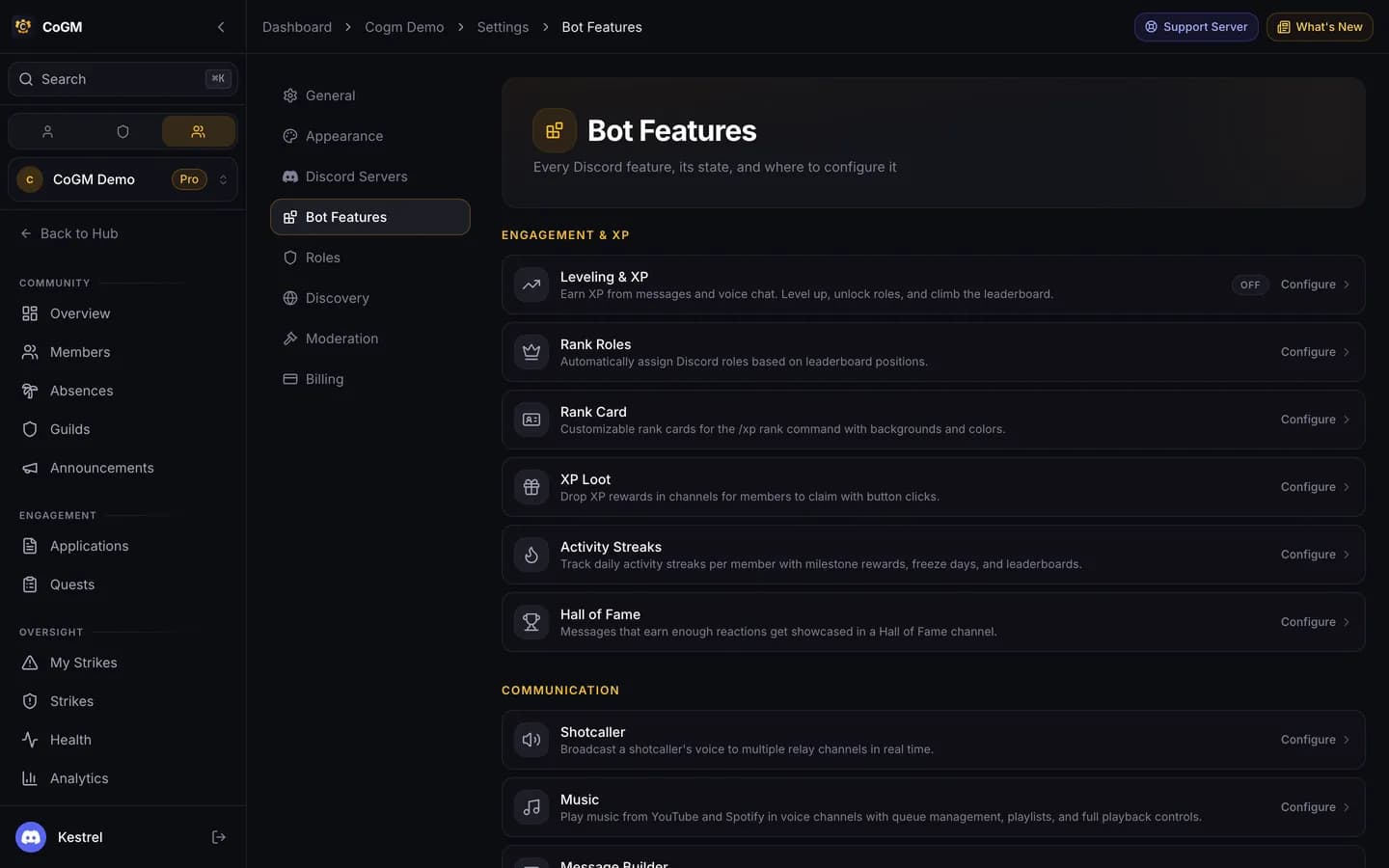Toggle the OFF badge for Leveling & XP

point(1250,285)
